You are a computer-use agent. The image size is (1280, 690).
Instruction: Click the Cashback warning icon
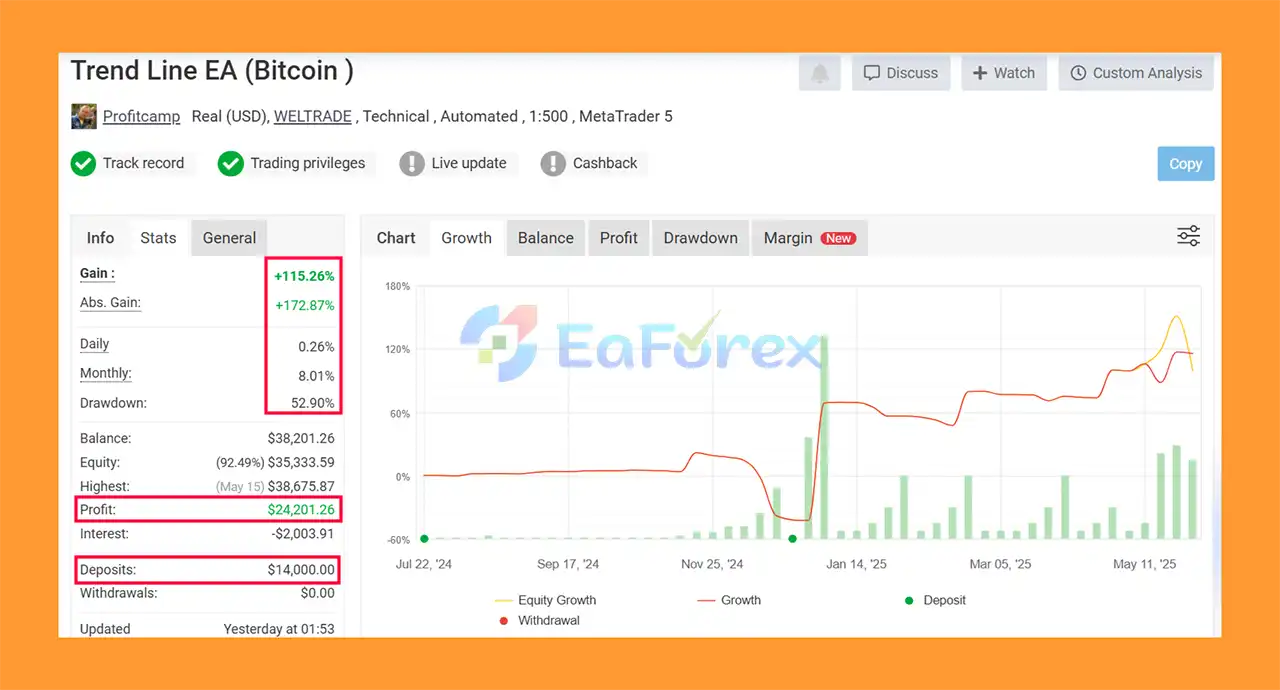553,163
